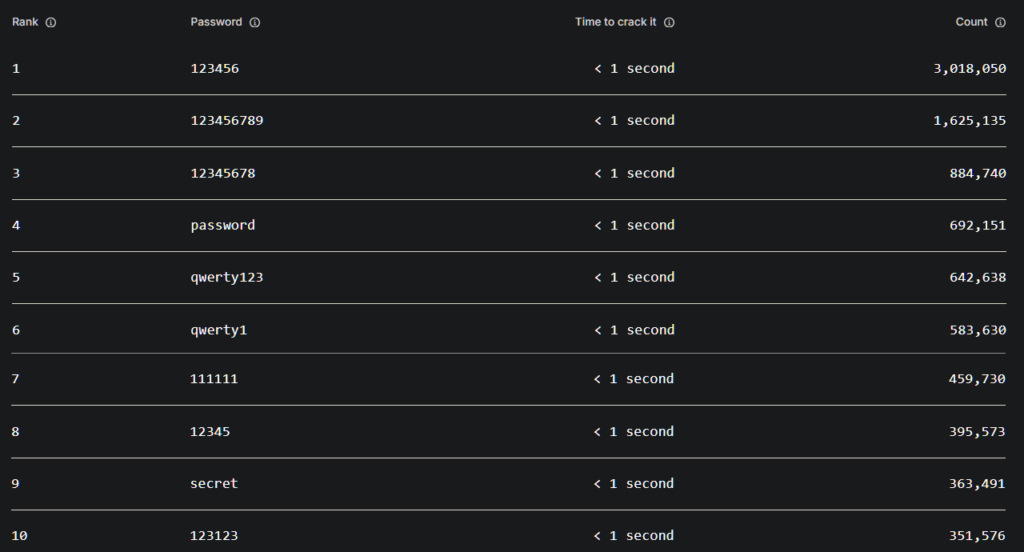Click the Count column header text

[x=971, y=22]
